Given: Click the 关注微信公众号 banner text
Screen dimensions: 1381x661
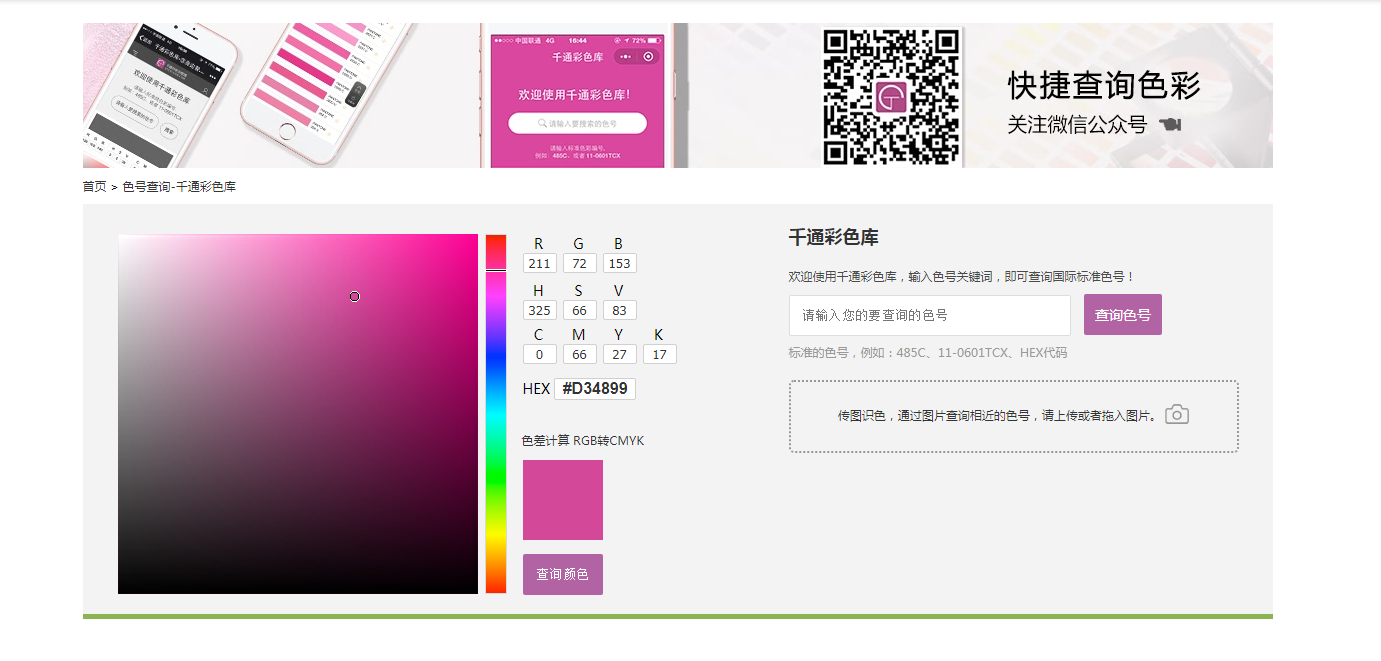Looking at the screenshot, I should [1077, 125].
